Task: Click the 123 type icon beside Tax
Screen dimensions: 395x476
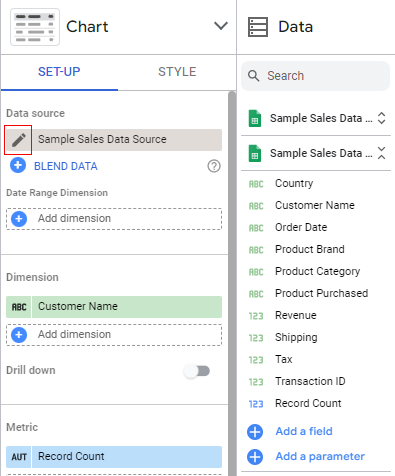Action: [256, 360]
